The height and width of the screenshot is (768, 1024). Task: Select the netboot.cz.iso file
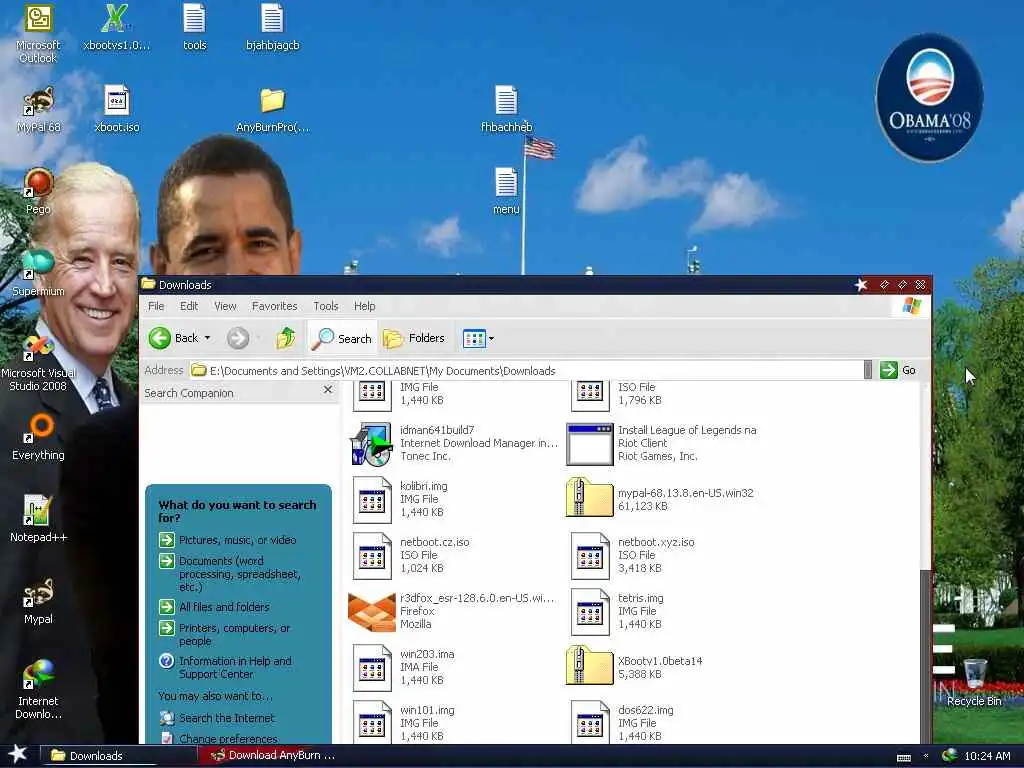[411, 556]
